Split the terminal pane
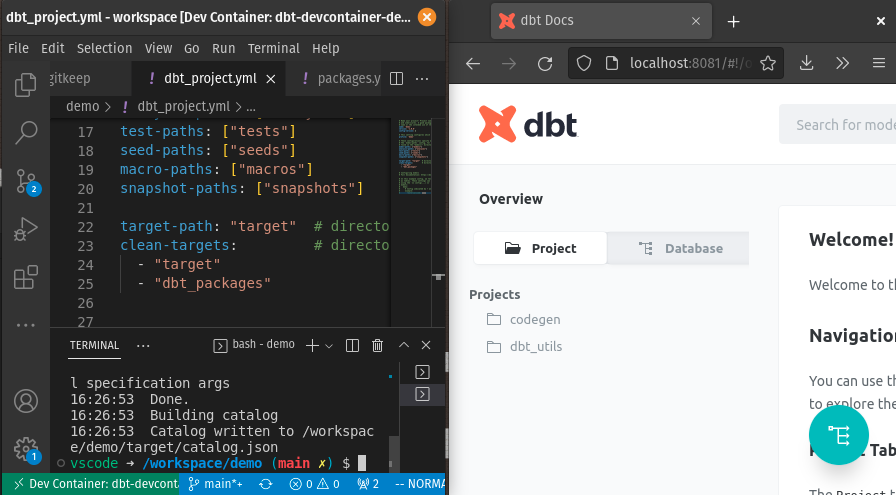 (x=353, y=345)
